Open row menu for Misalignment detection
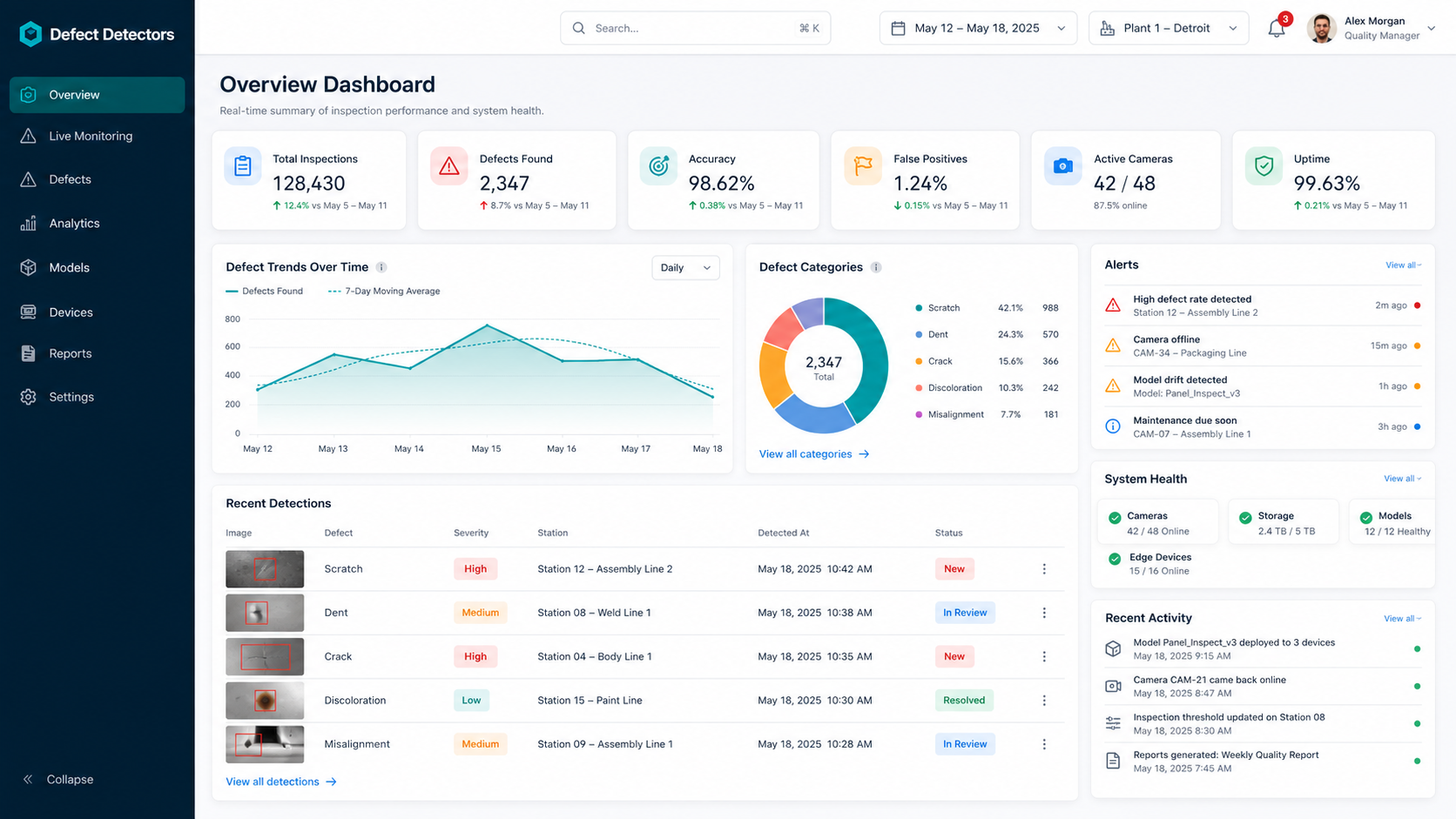1456x819 pixels. 1044,744
